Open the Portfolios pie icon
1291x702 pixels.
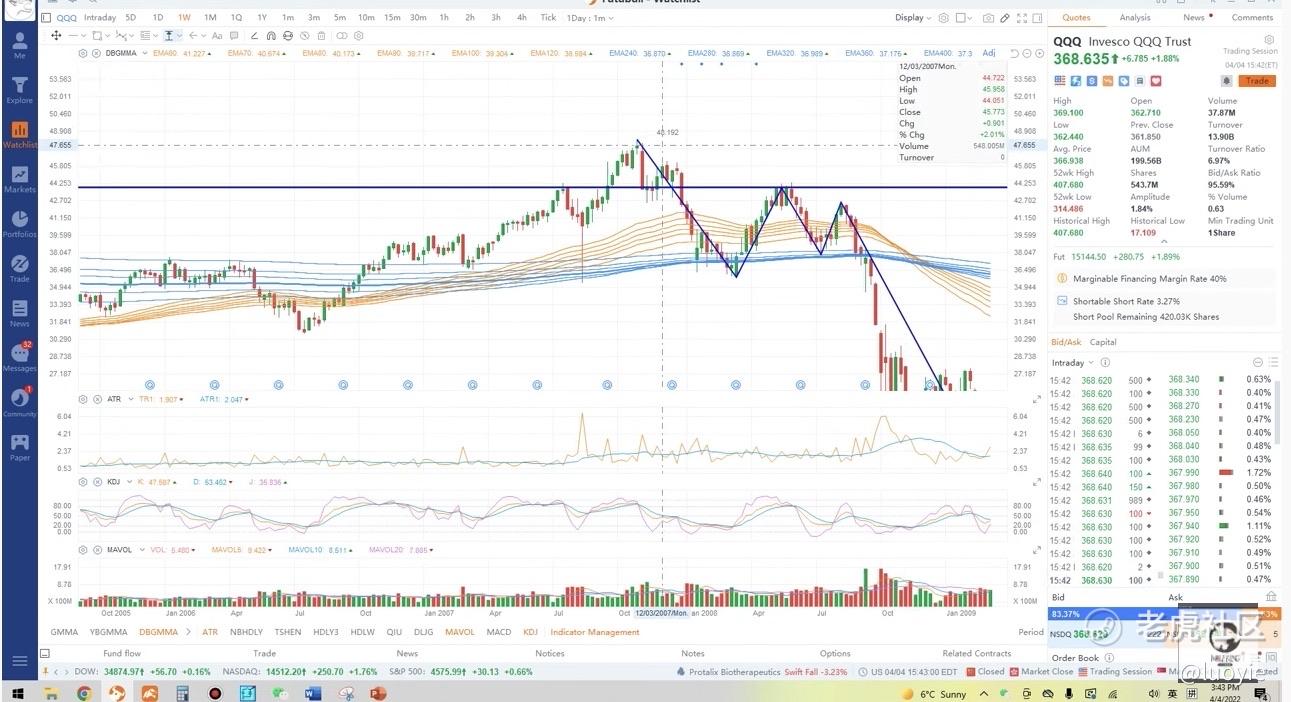click(19, 223)
